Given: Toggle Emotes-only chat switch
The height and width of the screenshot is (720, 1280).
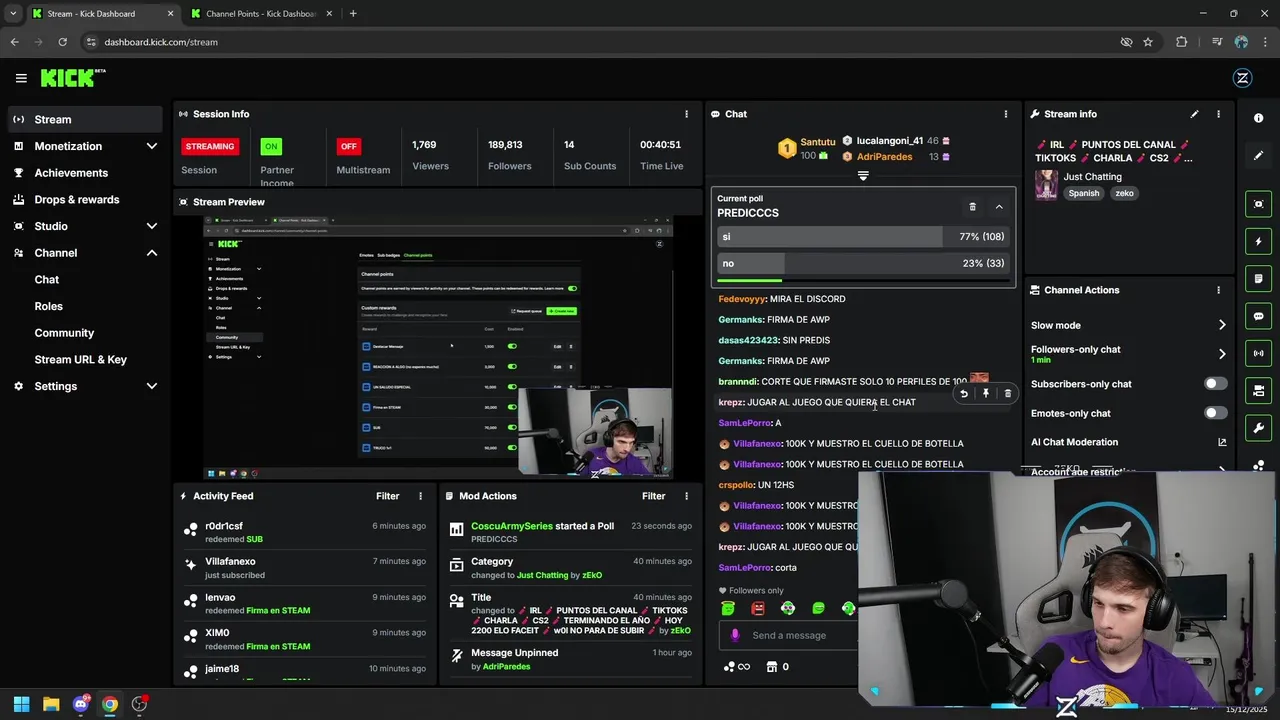Looking at the screenshot, I should tap(1215, 413).
